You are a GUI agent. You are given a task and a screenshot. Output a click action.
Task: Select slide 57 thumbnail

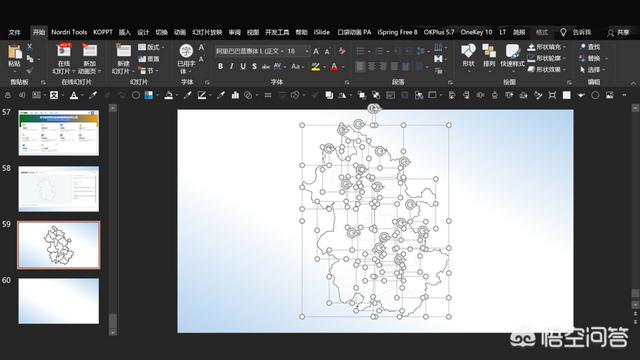pos(58,133)
